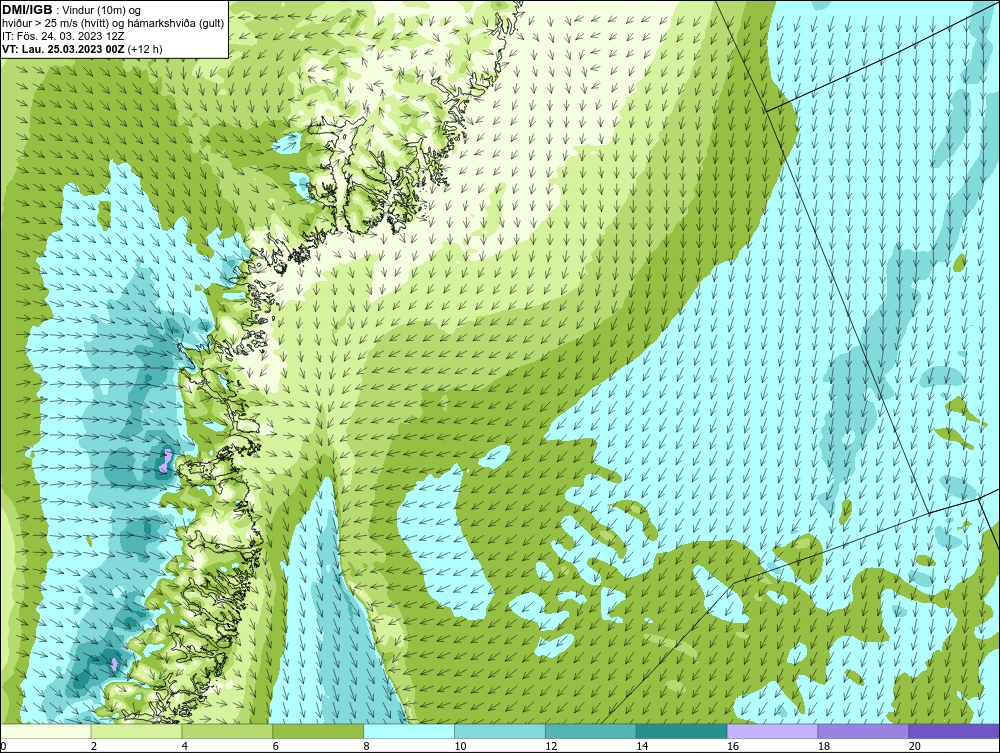Click the 2–4 m/s light green legend swatch
This screenshot has height=753, width=1000.
[136, 731]
